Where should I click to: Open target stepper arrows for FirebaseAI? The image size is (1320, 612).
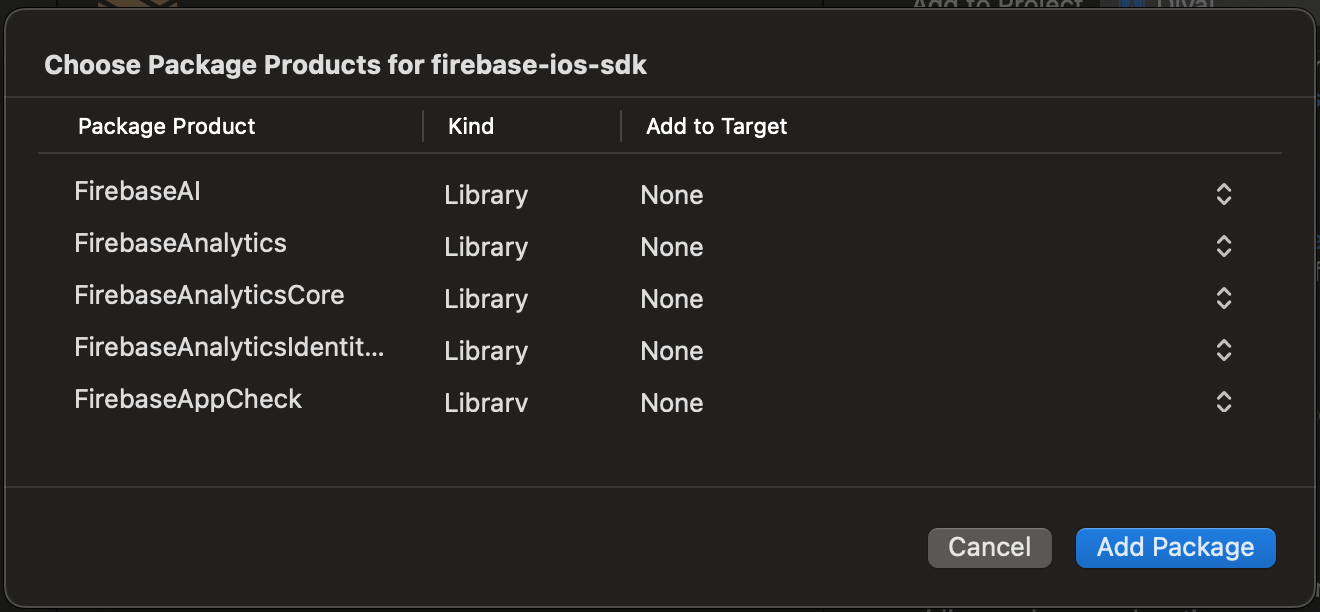(1223, 195)
